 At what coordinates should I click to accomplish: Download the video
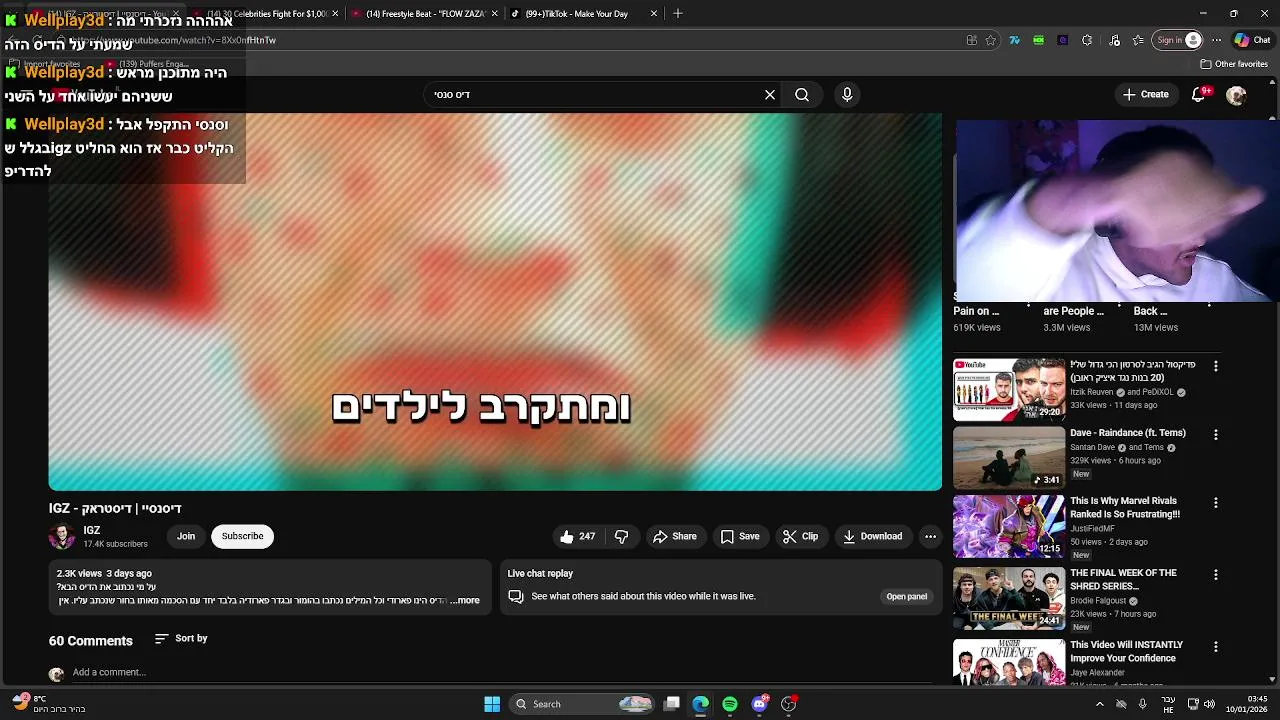click(872, 536)
